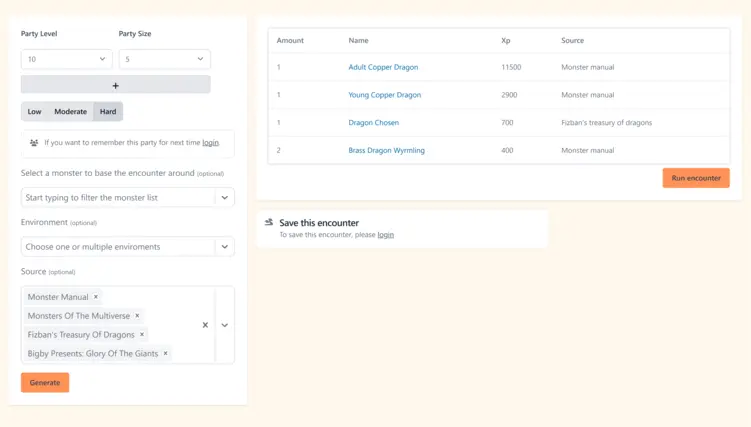
Task: Set difficulty to Low
Action: (x=34, y=112)
